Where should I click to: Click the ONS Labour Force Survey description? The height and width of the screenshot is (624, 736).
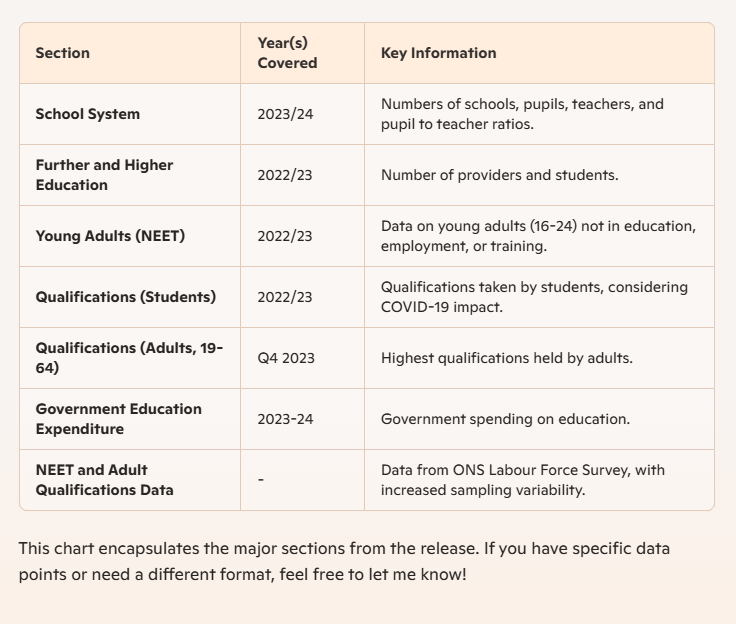click(522, 480)
